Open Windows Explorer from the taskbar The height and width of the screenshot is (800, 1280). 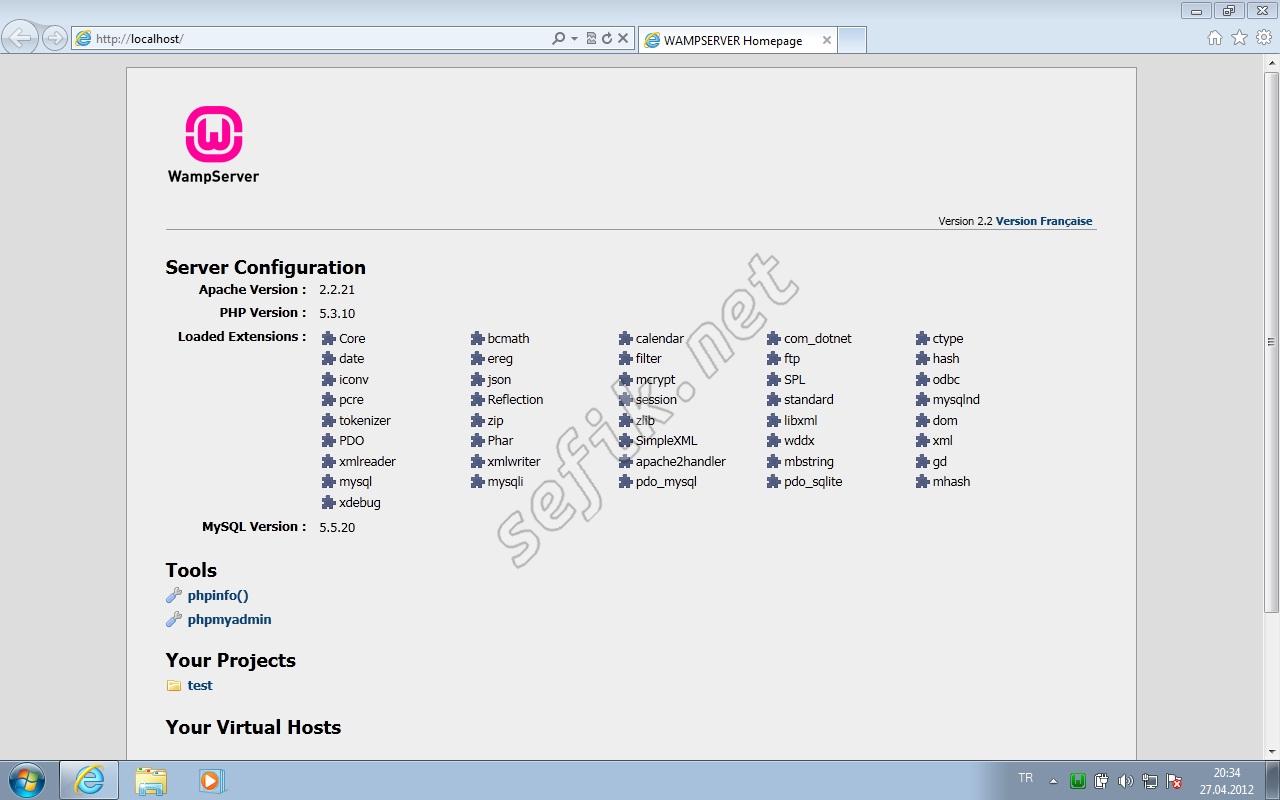point(151,780)
